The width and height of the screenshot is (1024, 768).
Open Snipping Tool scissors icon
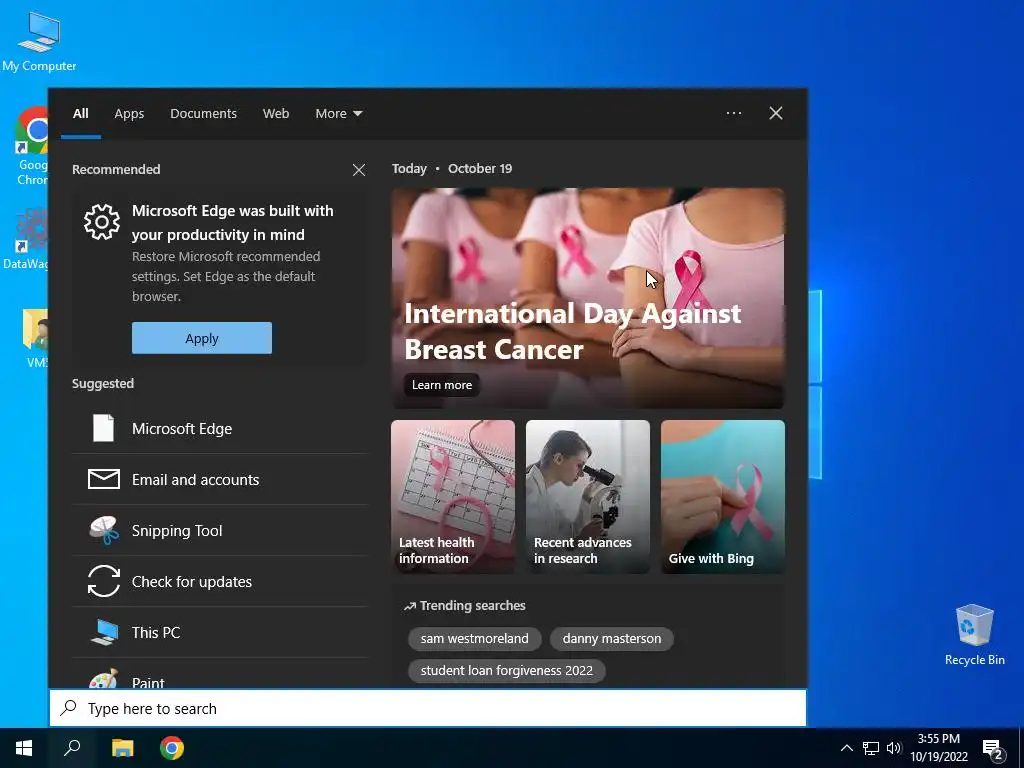click(x=103, y=530)
